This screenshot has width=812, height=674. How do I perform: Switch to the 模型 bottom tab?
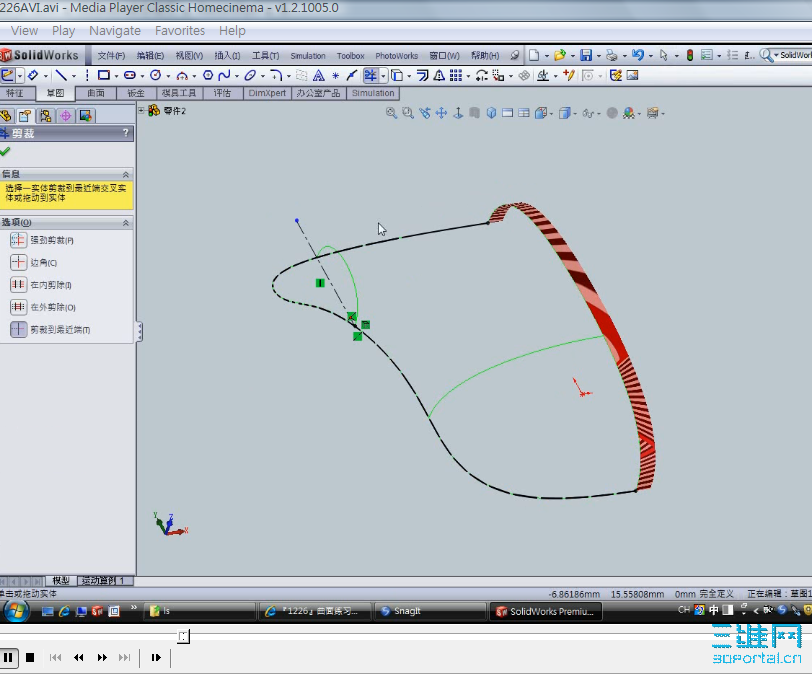(x=61, y=581)
